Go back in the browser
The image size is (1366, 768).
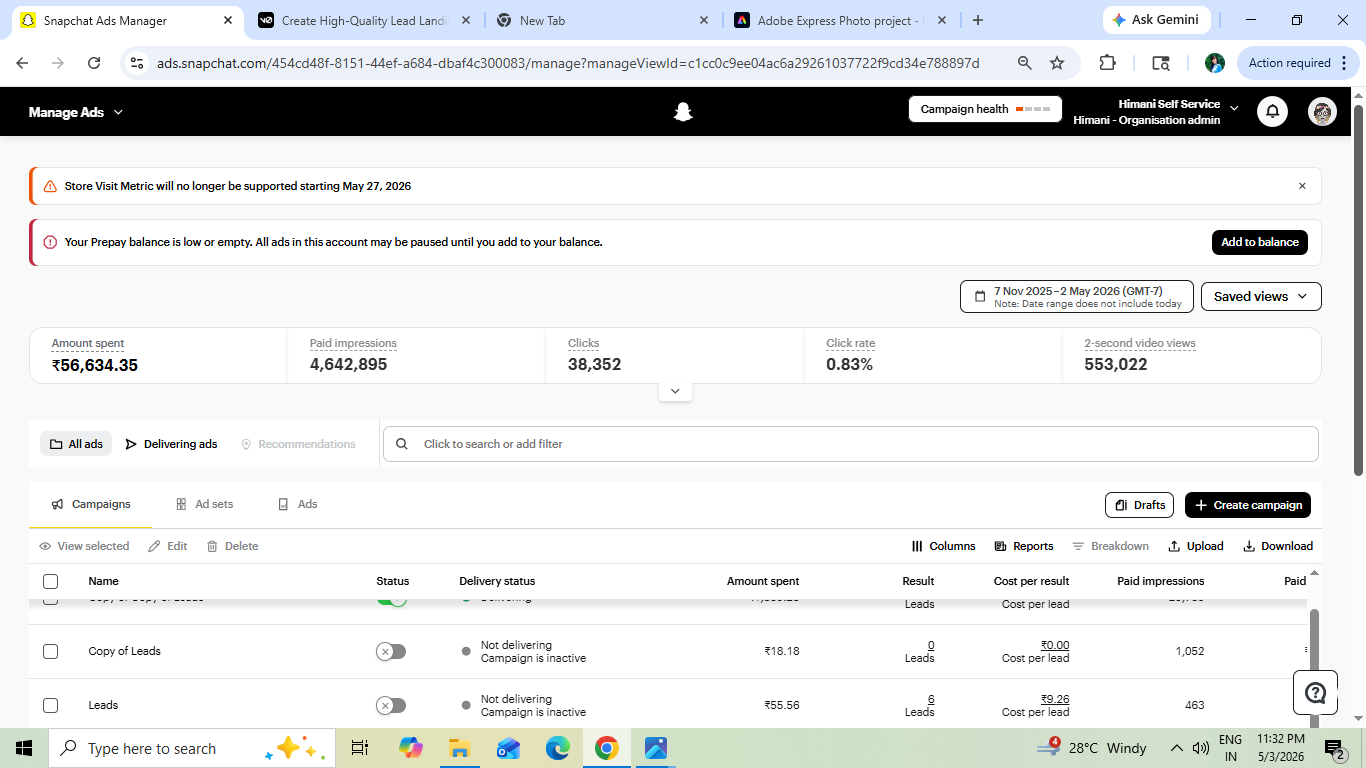point(22,63)
